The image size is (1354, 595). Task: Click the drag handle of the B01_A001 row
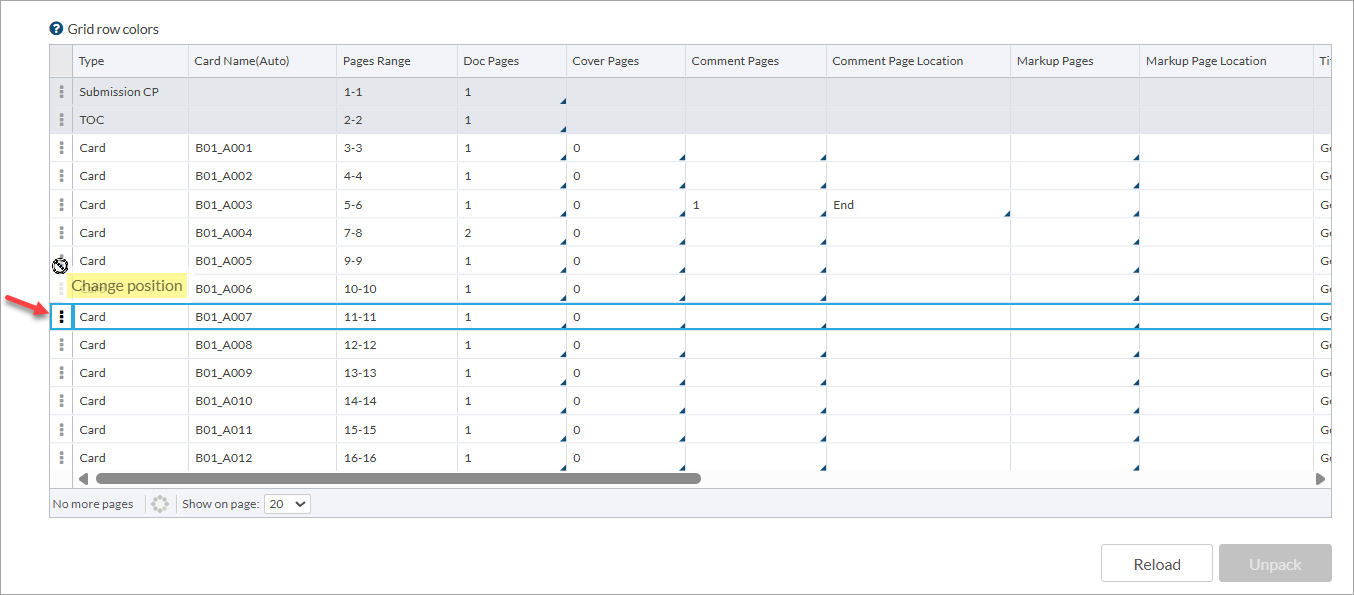click(x=62, y=148)
